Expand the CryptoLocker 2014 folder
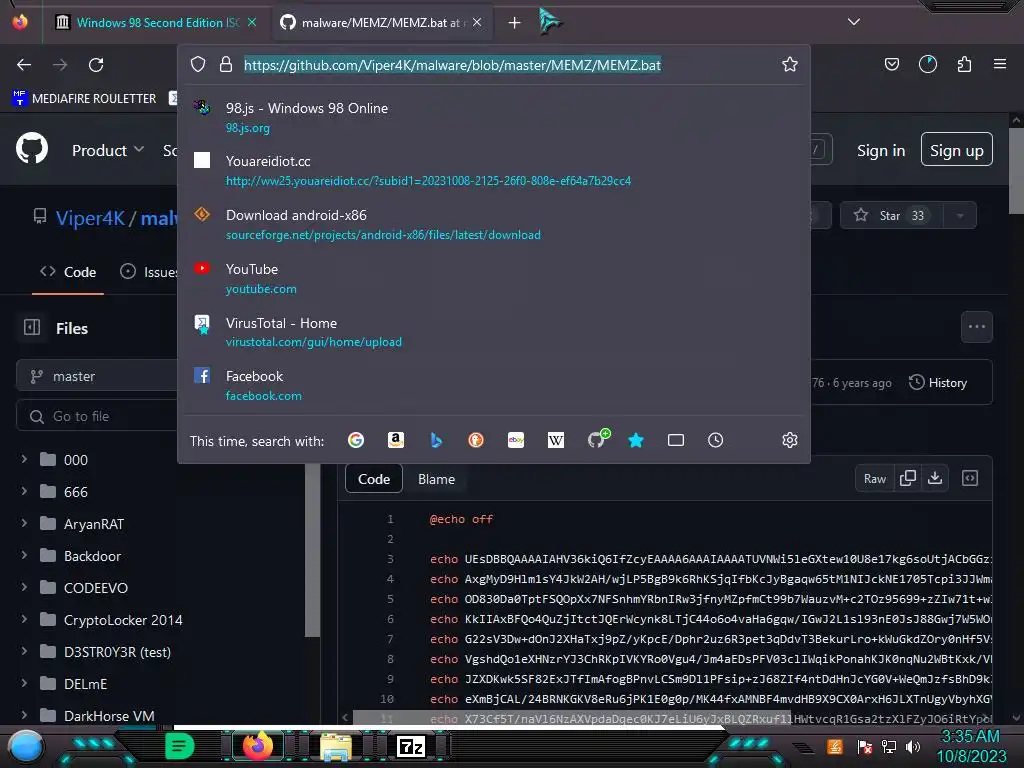The image size is (1024, 768). point(24,619)
